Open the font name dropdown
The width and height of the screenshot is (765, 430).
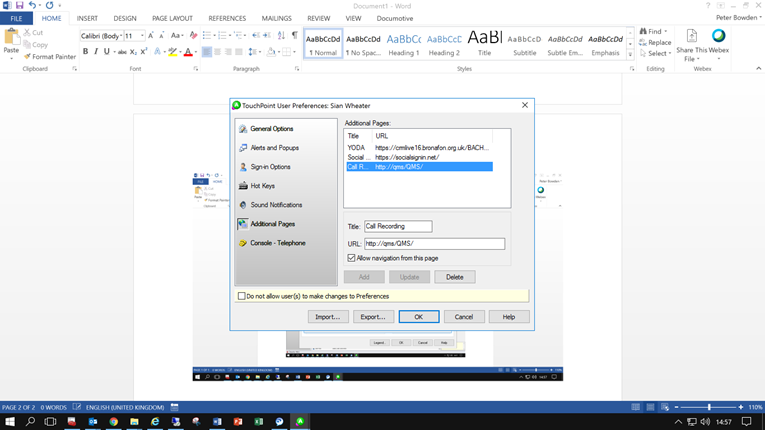[x=121, y=36]
